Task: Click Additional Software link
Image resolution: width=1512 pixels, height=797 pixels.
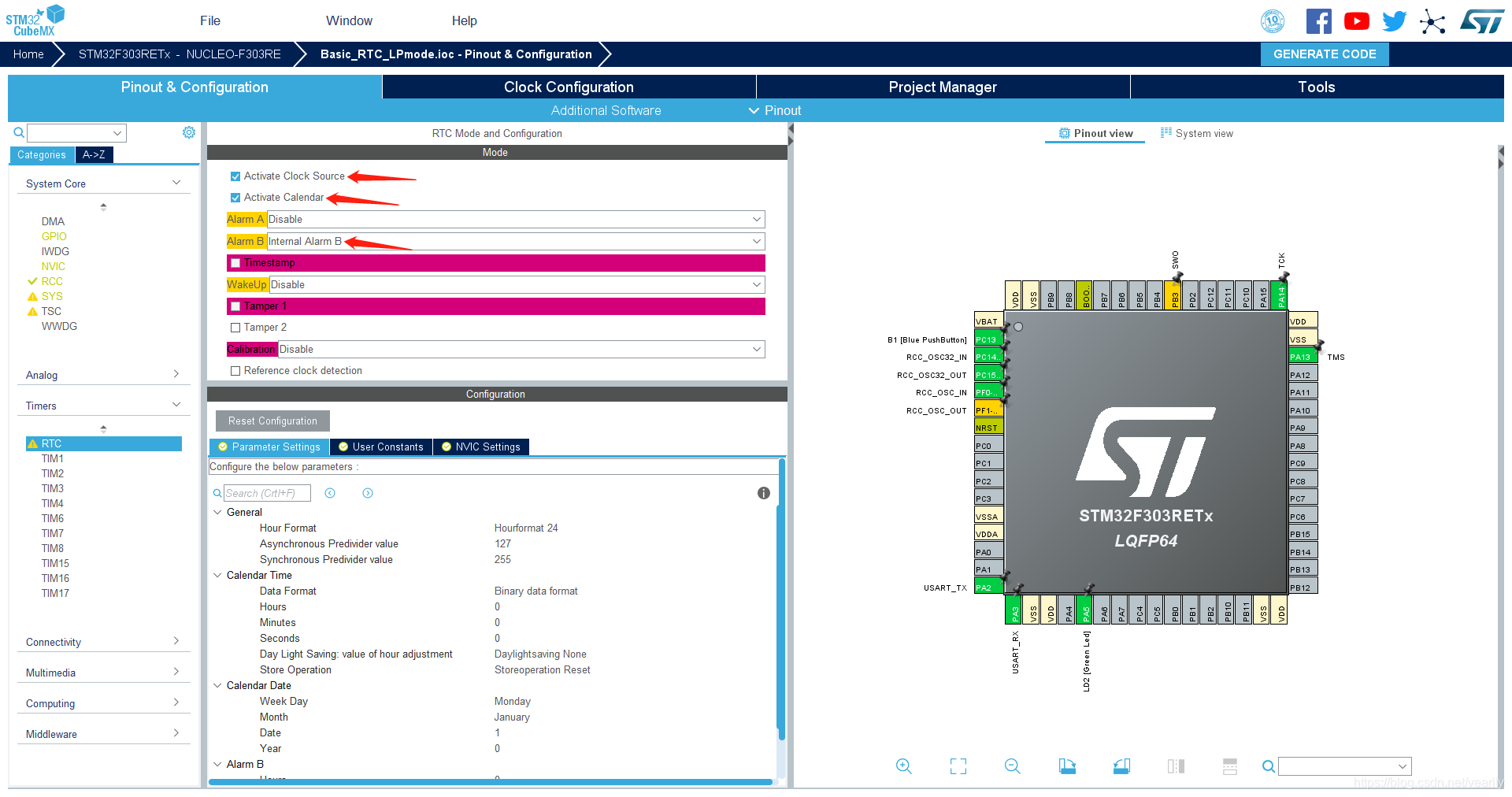Action: [606, 110]
